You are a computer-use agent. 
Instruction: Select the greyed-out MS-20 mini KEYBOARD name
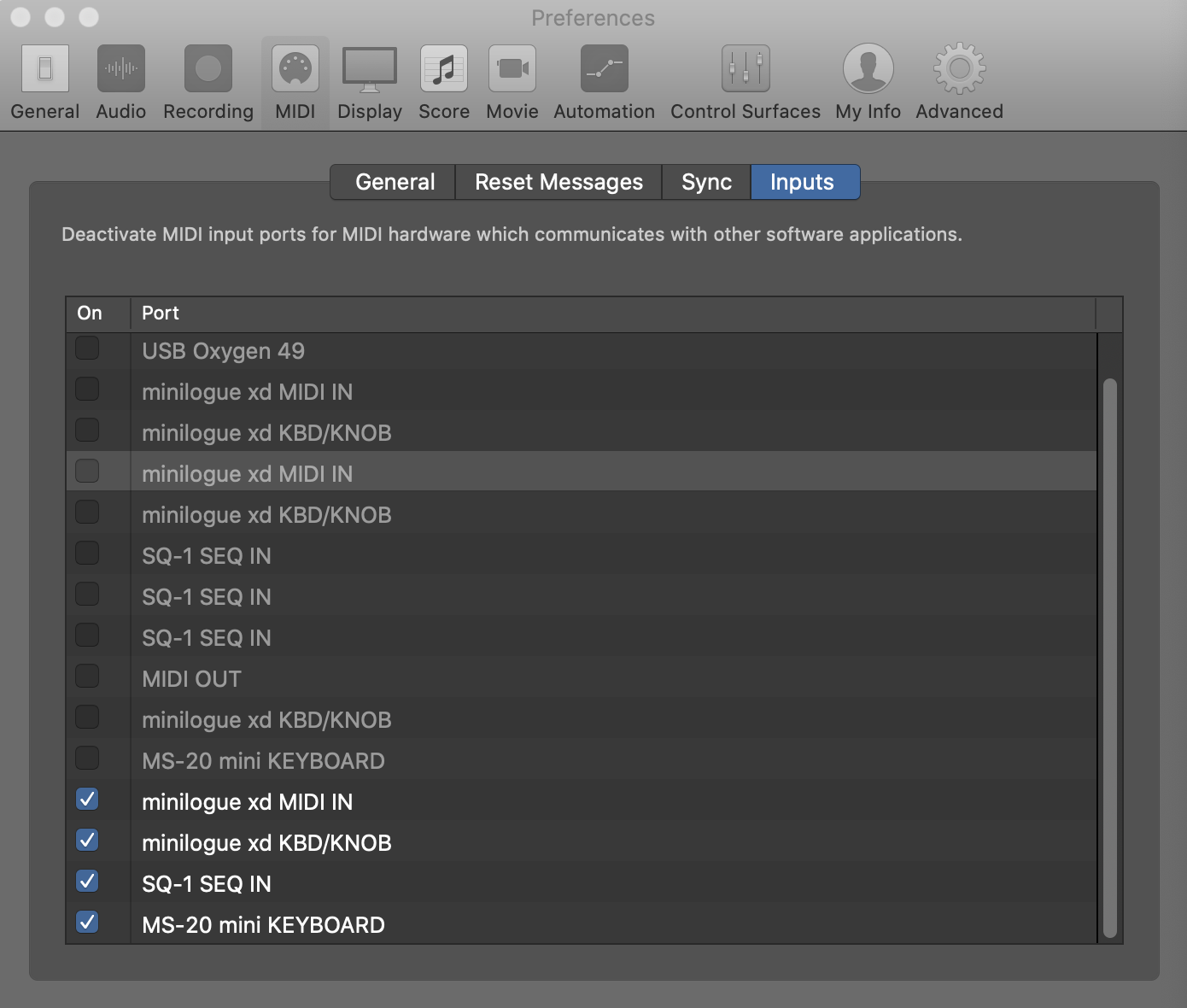tap(263, 761)
